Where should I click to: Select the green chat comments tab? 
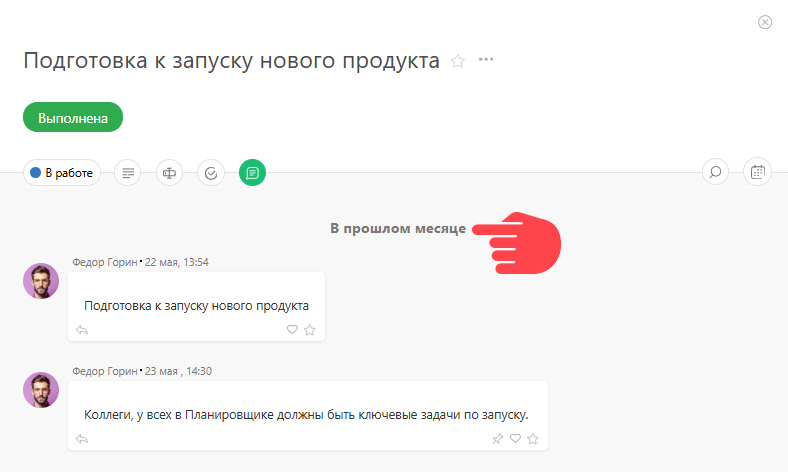252,173
